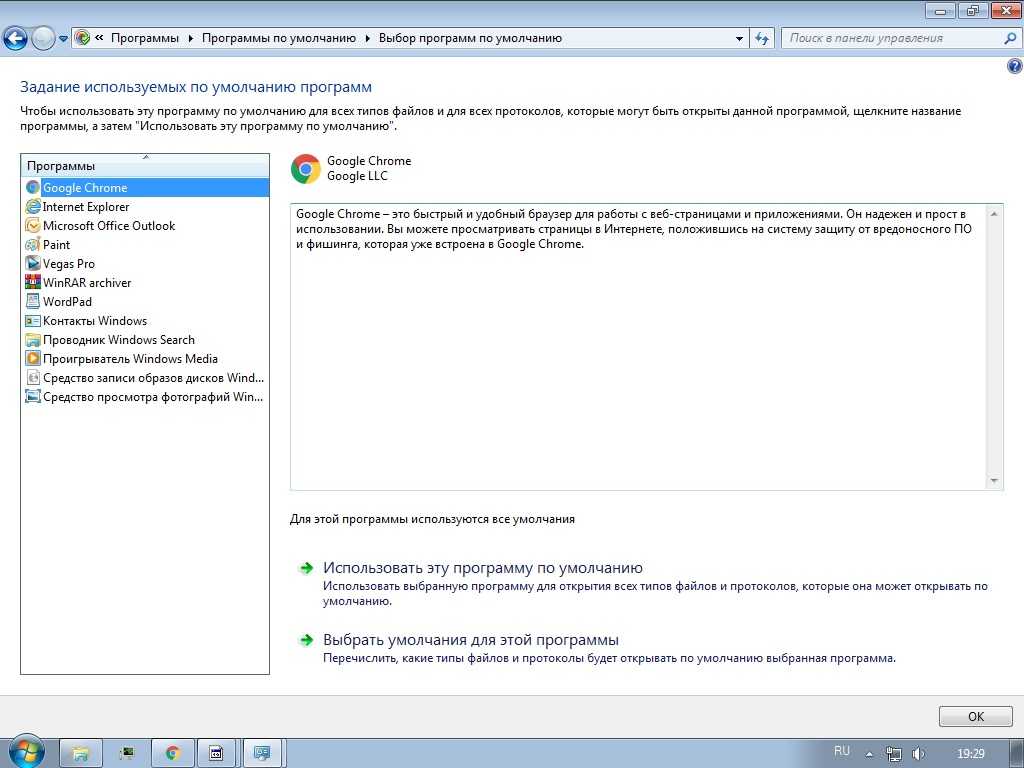Expand dropdown after Программы breadcrumb

pos(190,39)
